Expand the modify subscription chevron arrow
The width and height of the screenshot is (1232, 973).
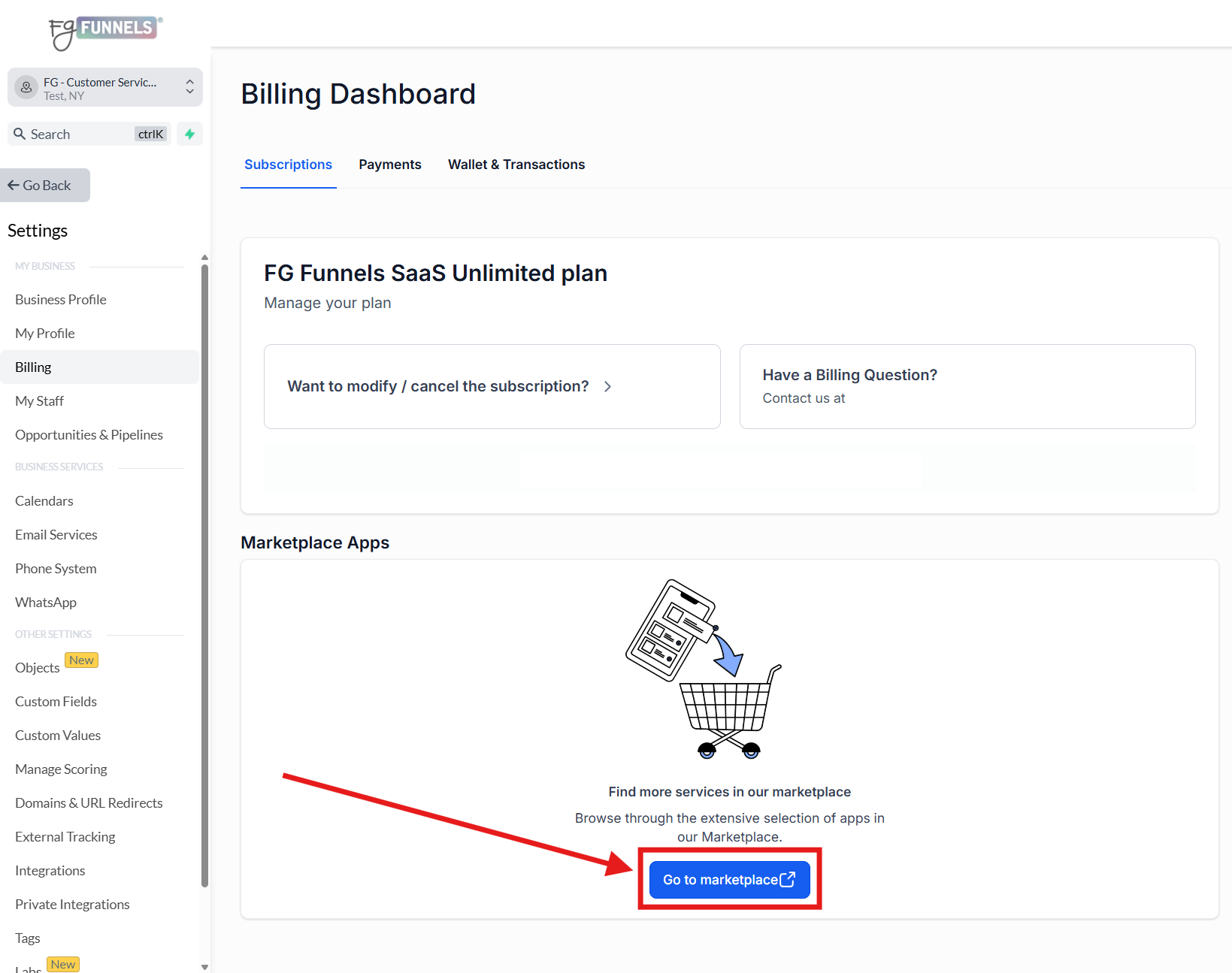tap(607, 386)
